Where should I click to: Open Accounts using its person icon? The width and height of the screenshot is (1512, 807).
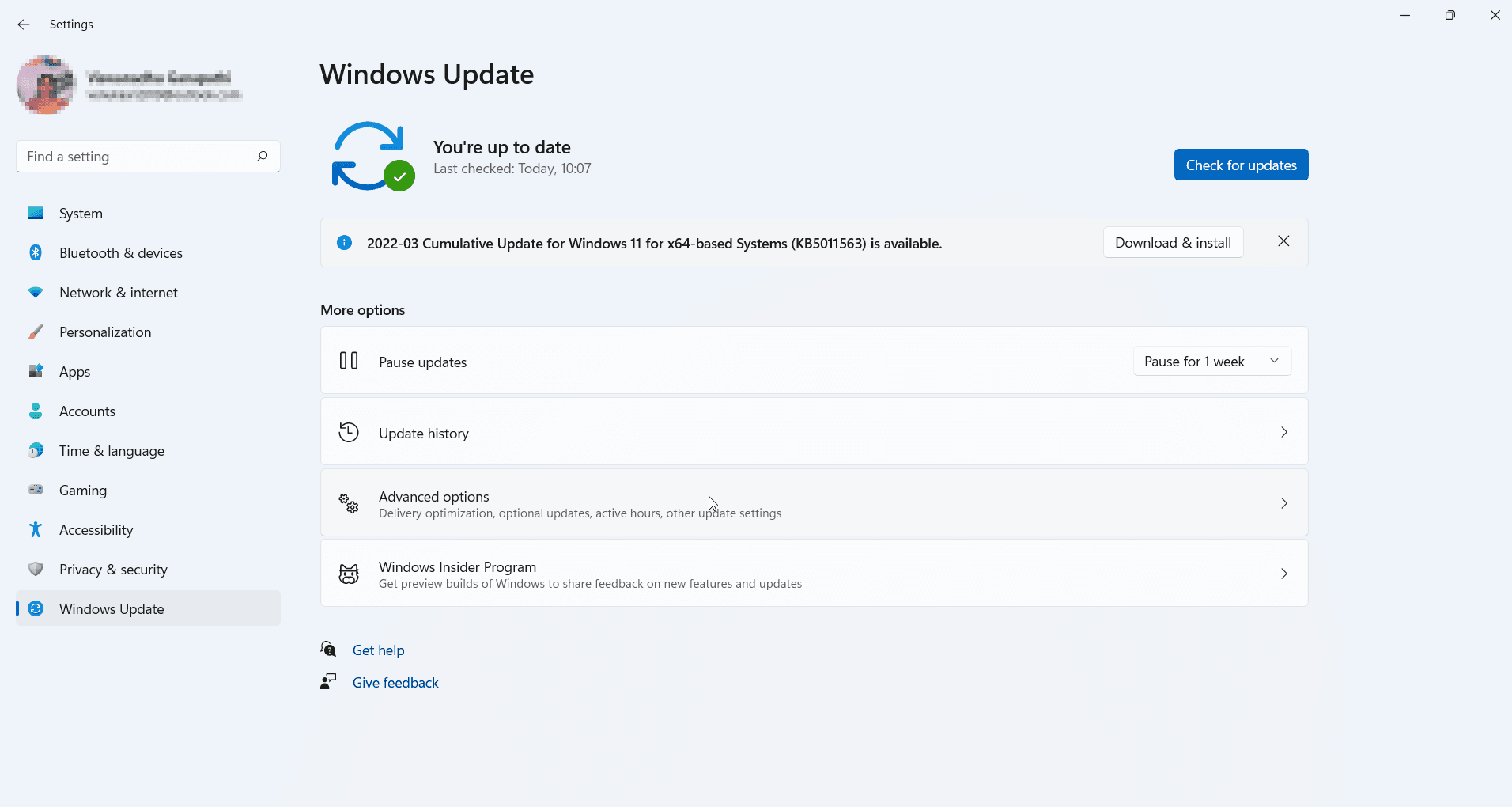(x=36, y=411)
